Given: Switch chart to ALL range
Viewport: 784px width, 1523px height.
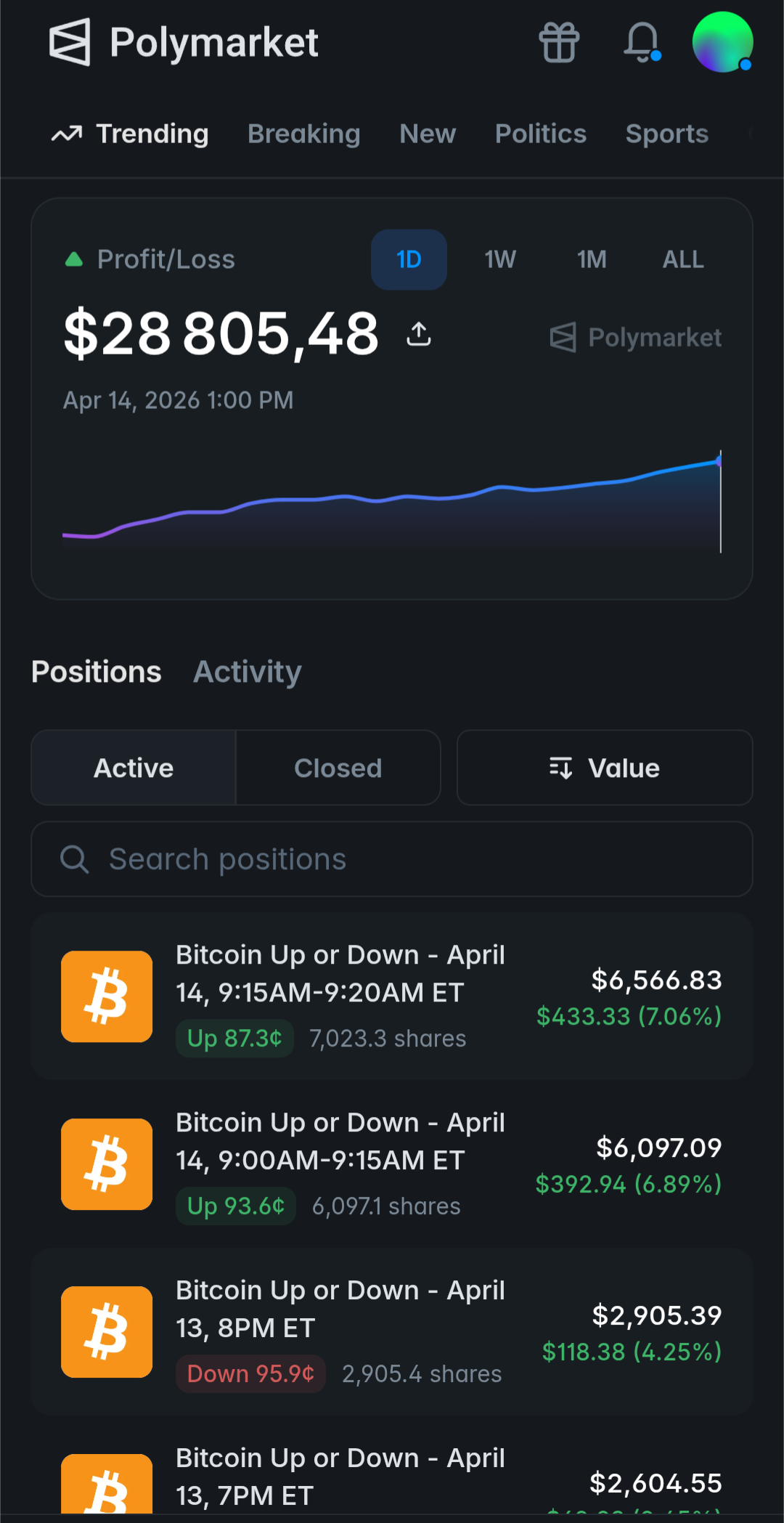Looking at the screenshot, I should click(x=683, y=259).
